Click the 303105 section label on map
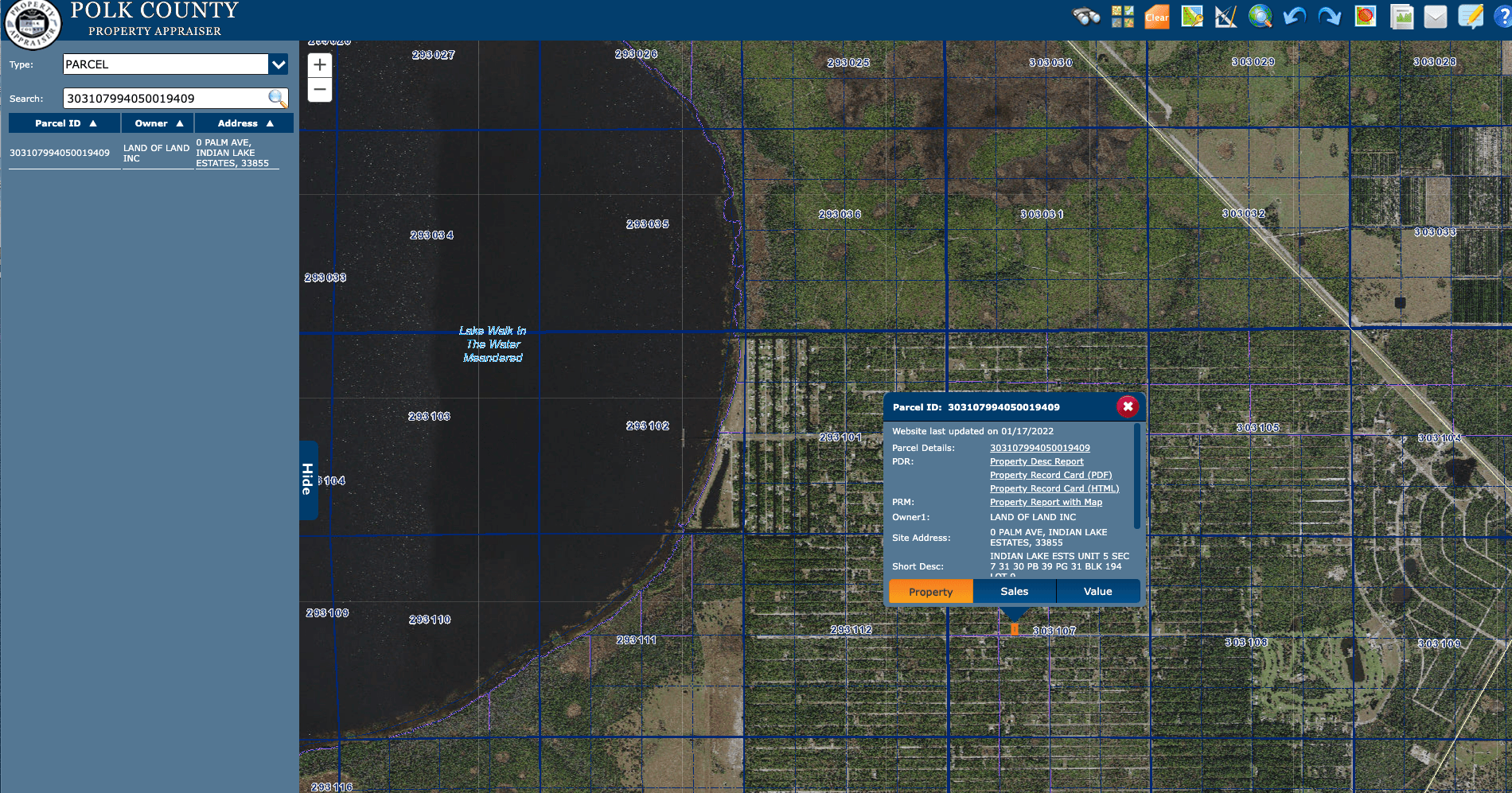The height and width of the screenshot is (793, 1512). point(1258,428)
